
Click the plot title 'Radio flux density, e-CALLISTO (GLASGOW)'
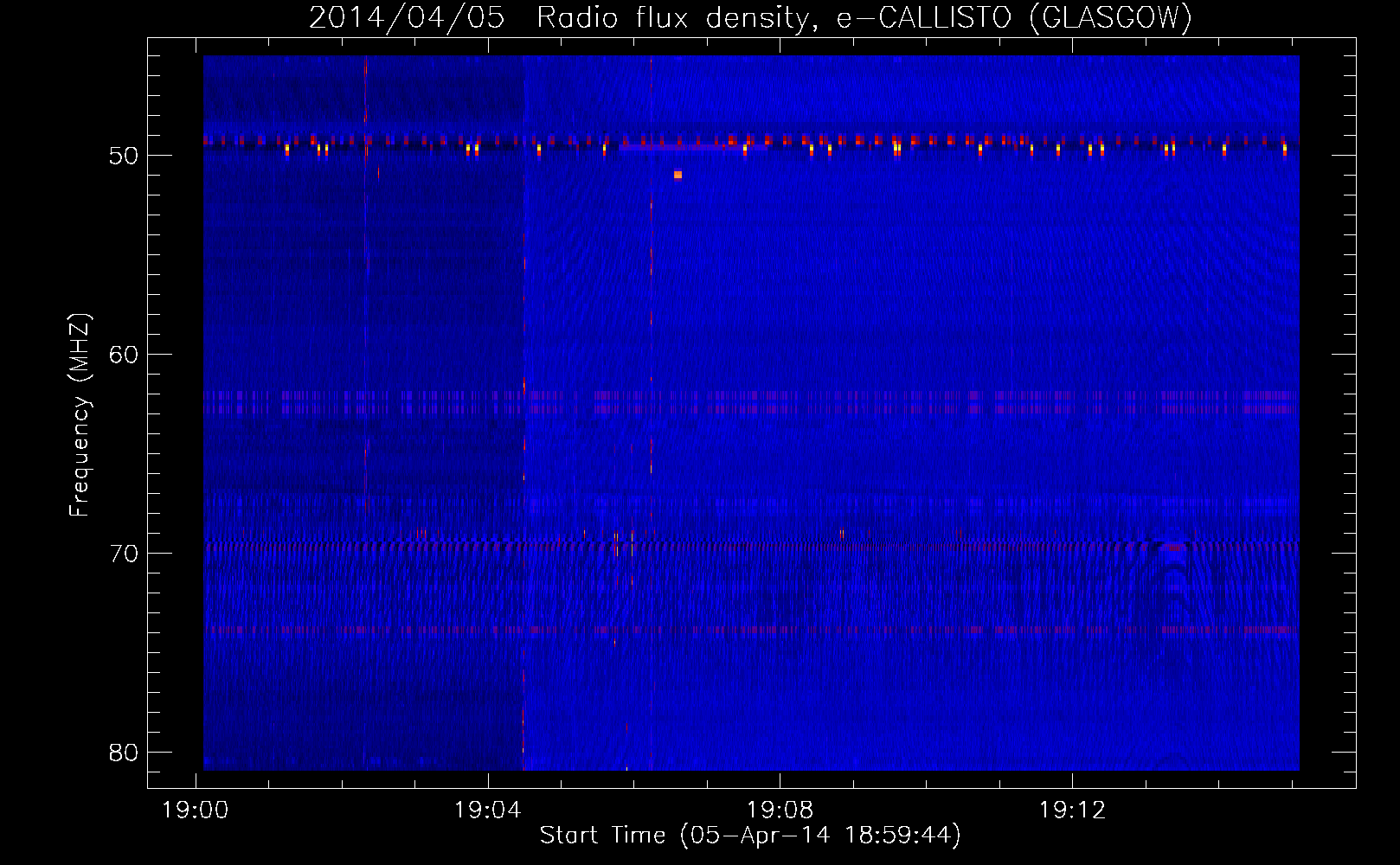(864, 17)
